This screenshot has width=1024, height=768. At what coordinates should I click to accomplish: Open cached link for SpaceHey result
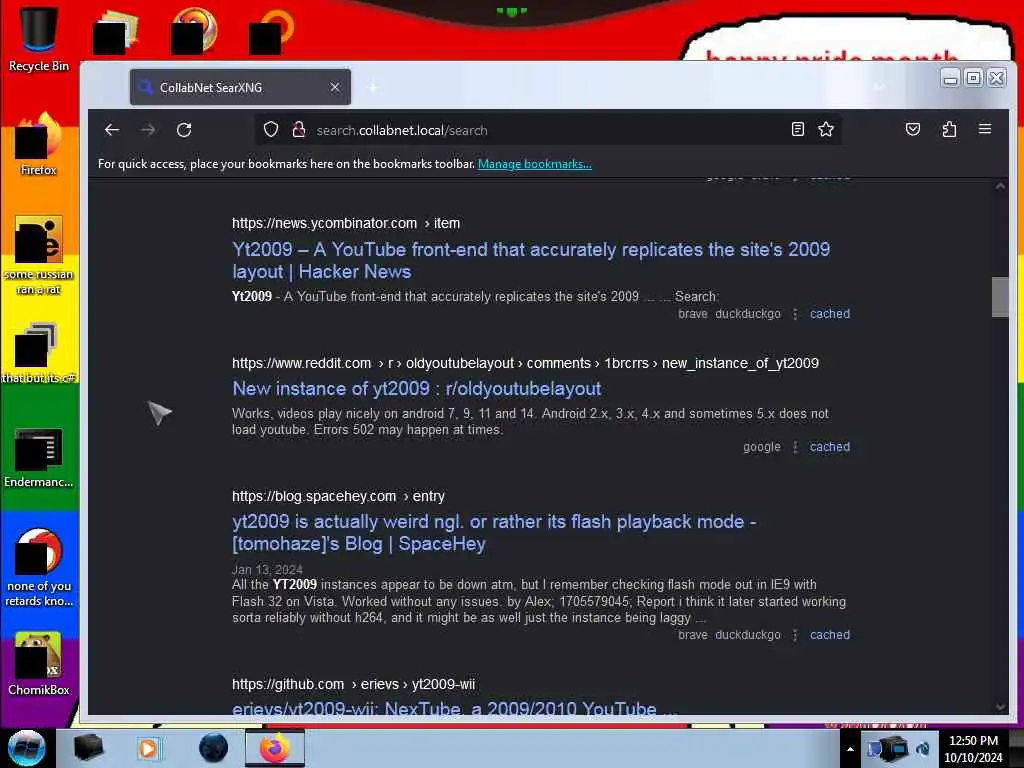click(829, 635)
